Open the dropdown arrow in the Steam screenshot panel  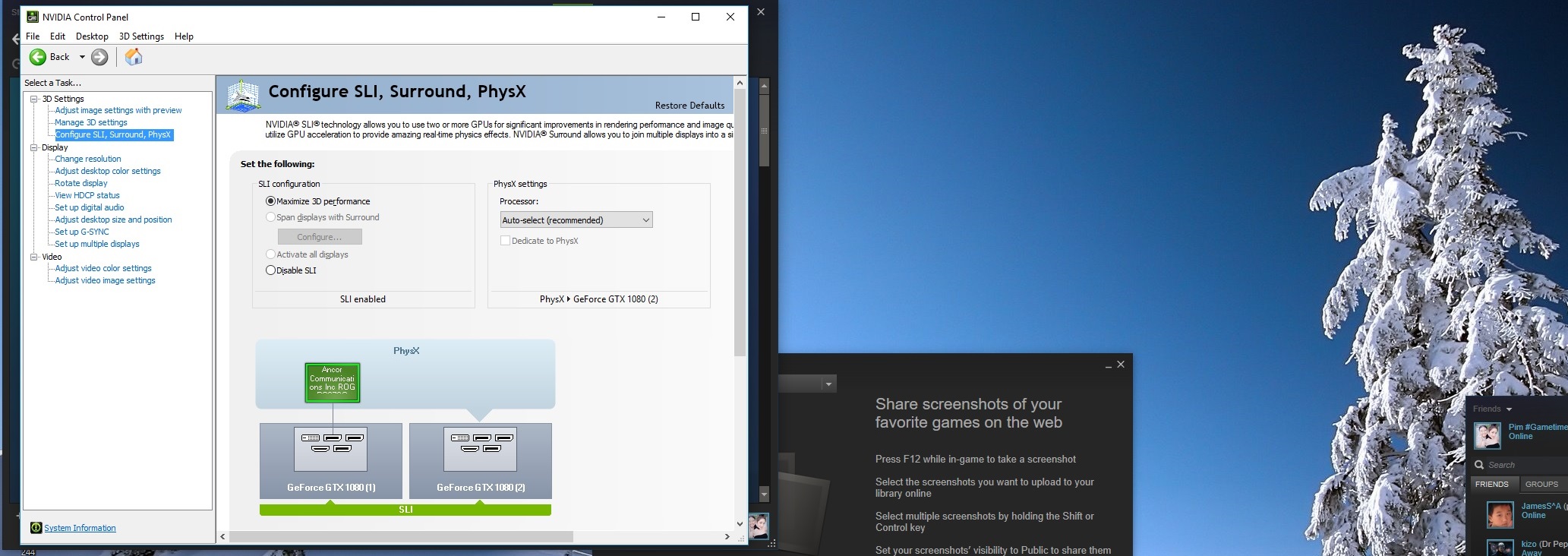828,384
